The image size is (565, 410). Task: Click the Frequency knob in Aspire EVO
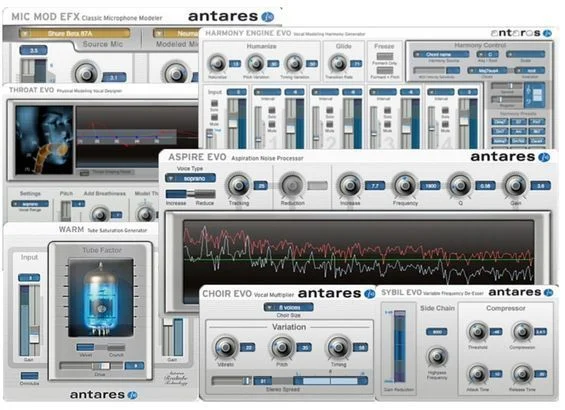(x=405, y=185)
